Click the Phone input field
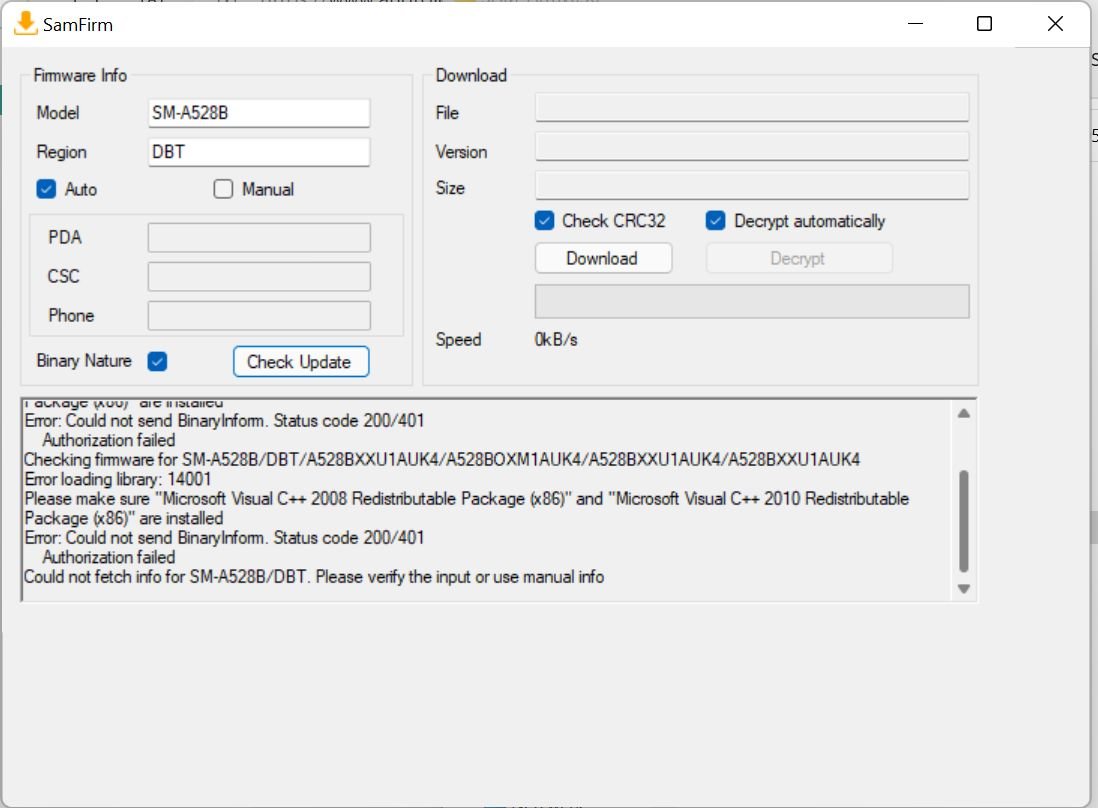This screenshot has height=808, width=1098. [x=259, y=316]
